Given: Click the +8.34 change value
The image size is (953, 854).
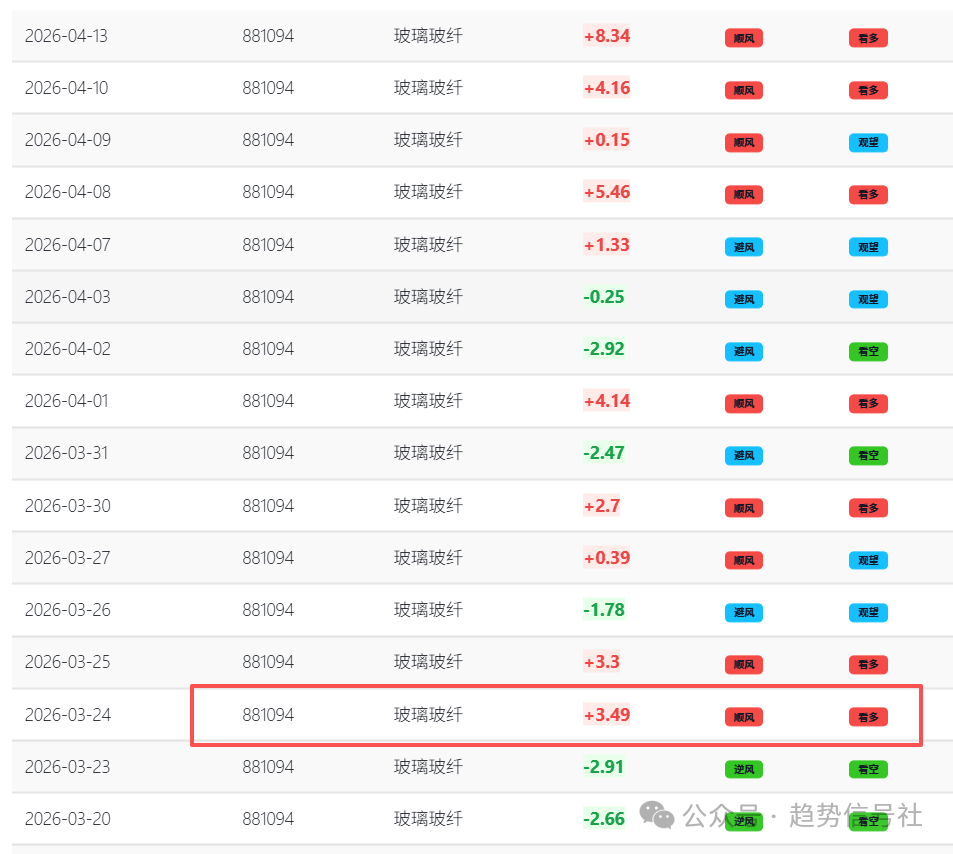Looking at the screenshot, I should pyautogui.click(x=607, y=36).
